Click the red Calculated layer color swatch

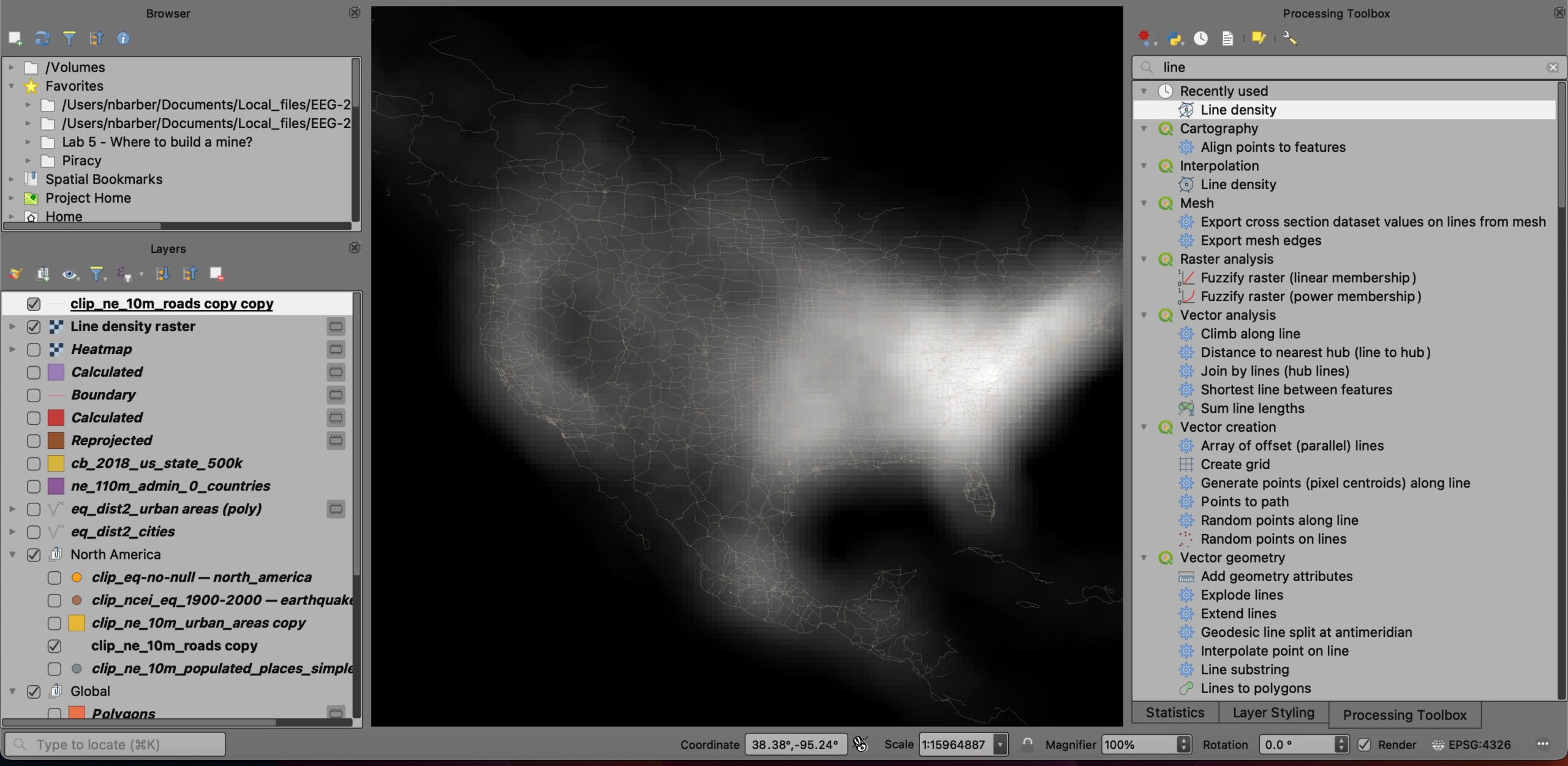pyautogui.click(x=56, y=418)
